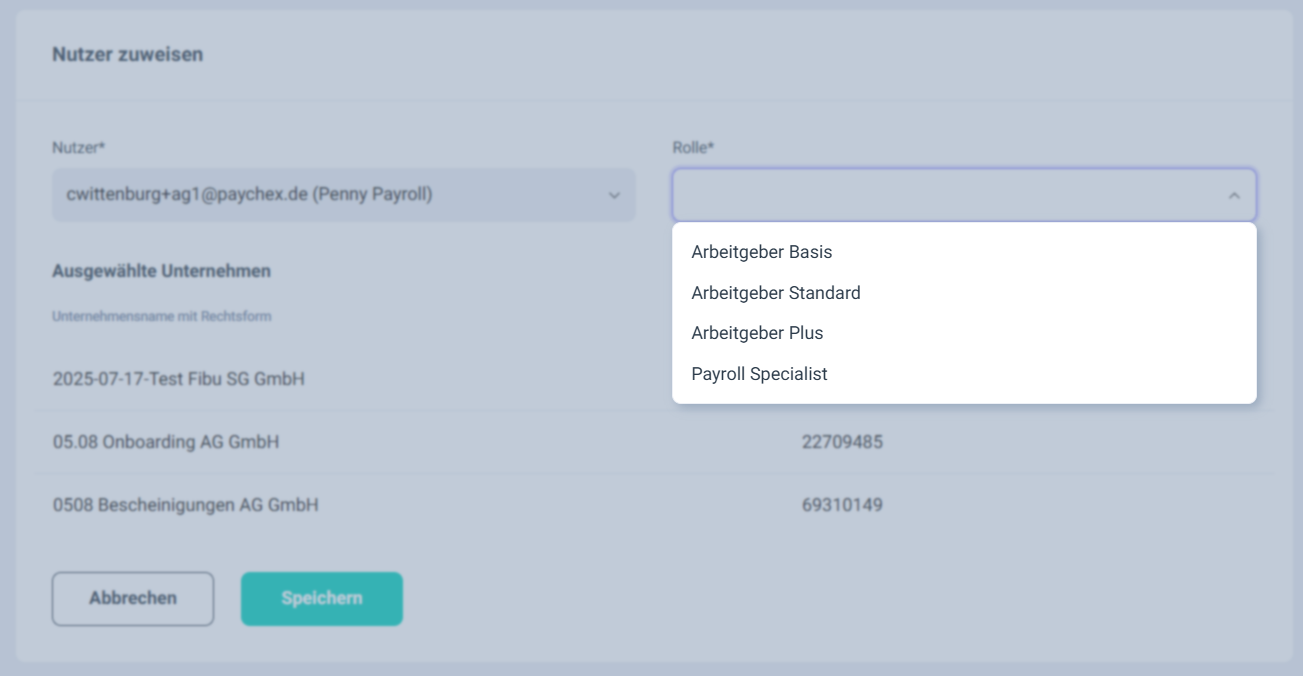Expand the Nutzer dropdown chevron
This screenshot has height=676, width=1303.
point(614,195)
